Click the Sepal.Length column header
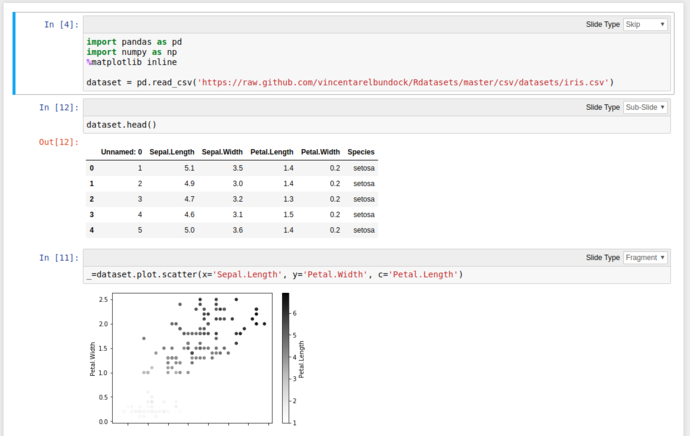Image resolution: width=690 pixels, height=436 pixels. click(x=172, y=152)
